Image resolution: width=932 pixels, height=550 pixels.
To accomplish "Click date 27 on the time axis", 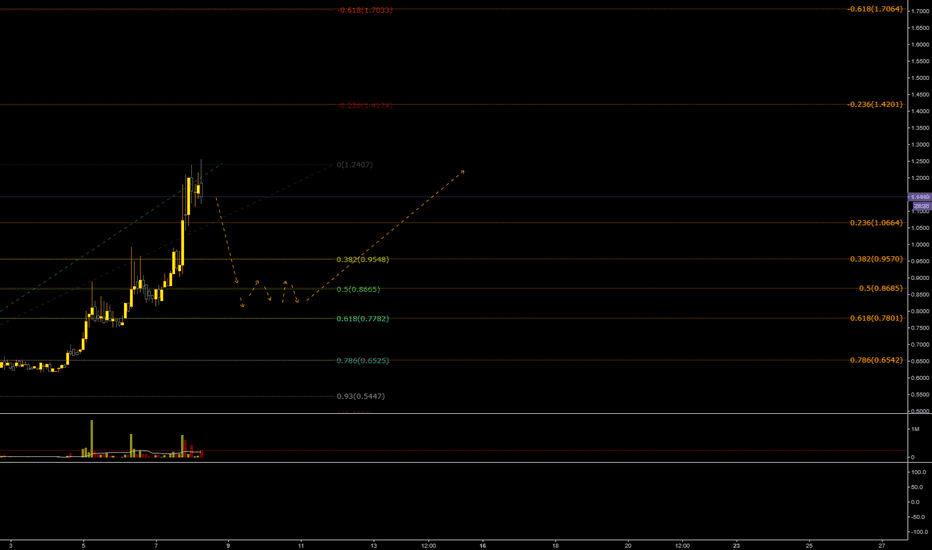I will tap(881, 545).
